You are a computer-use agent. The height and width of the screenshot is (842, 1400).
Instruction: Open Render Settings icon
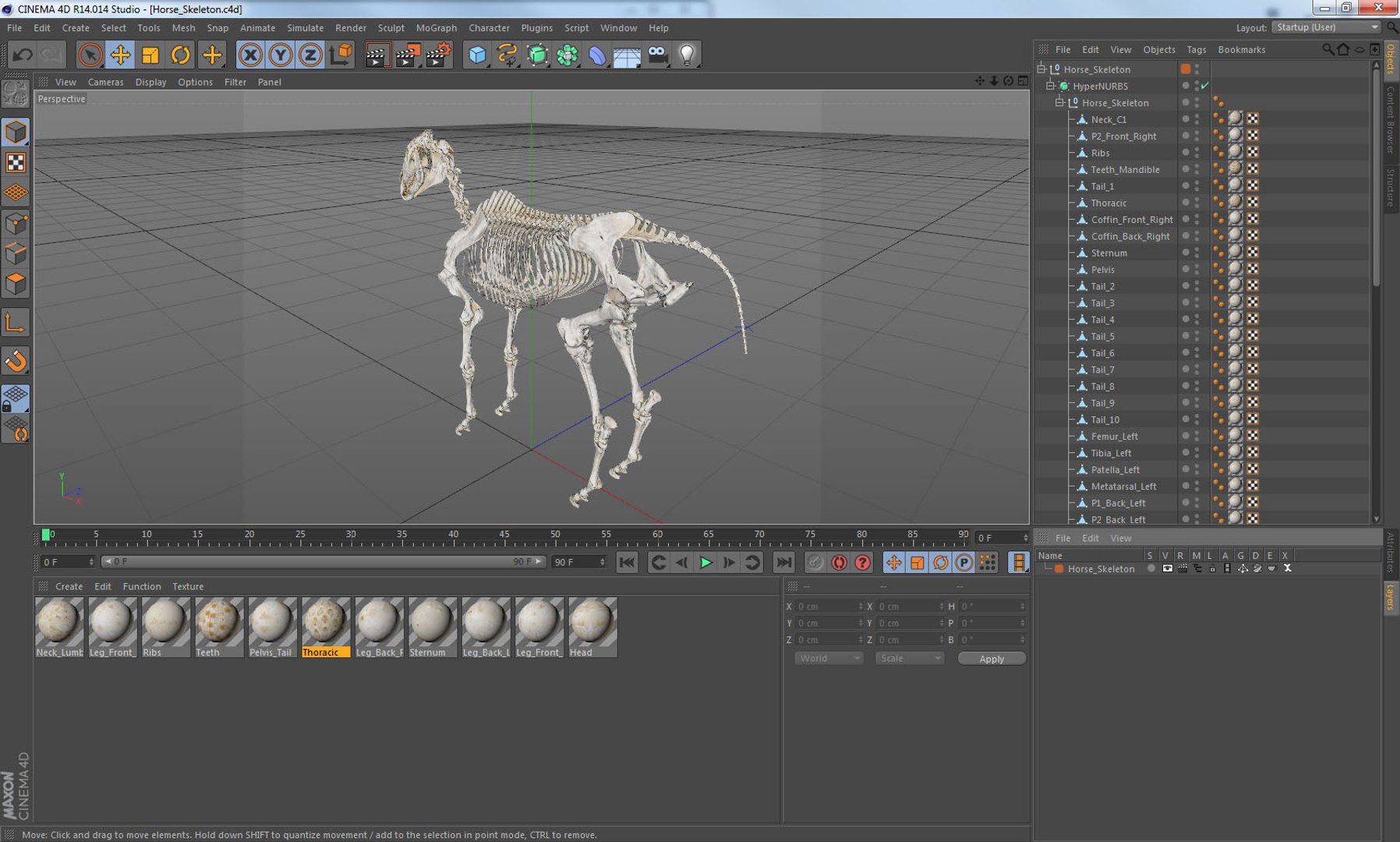(438, 55)
